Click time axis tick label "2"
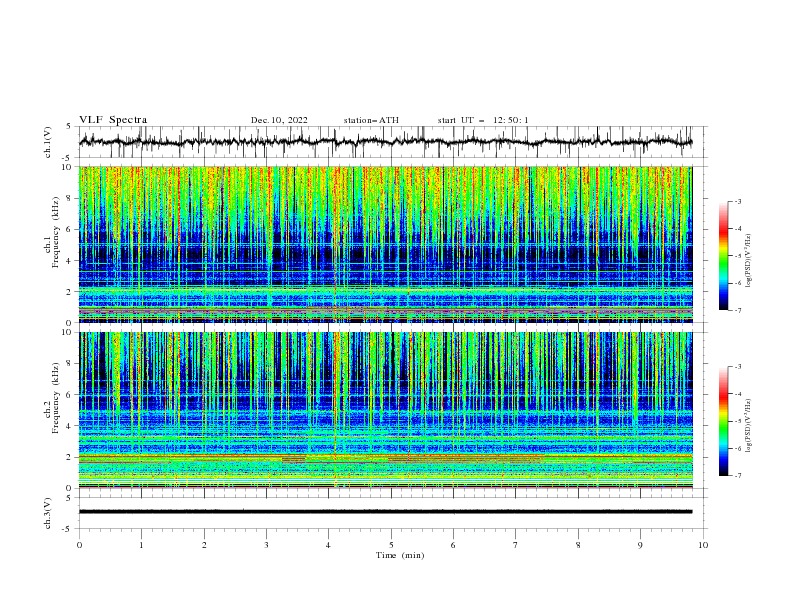792x612 pixels. click(x=204, y=545)
